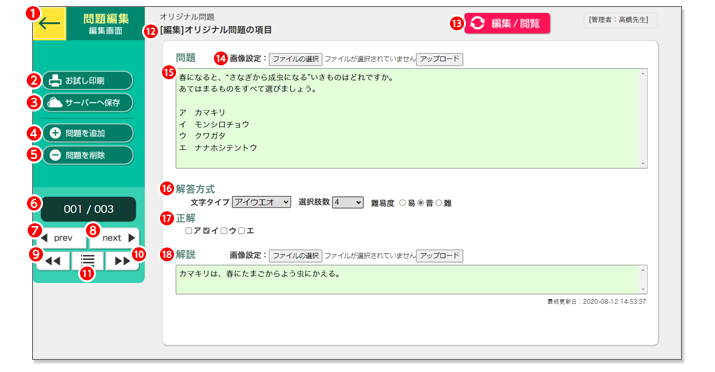Click into the 解説 text area

(411, 279)
